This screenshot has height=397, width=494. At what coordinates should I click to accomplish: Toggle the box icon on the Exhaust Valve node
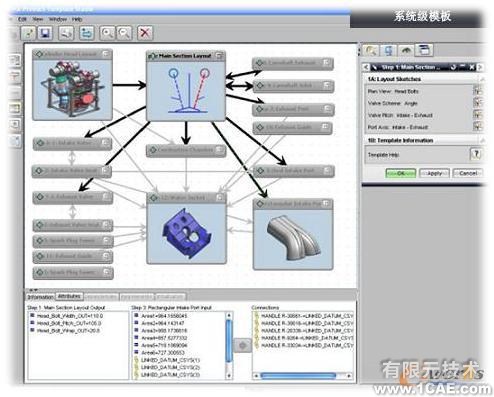pos(107,197)
